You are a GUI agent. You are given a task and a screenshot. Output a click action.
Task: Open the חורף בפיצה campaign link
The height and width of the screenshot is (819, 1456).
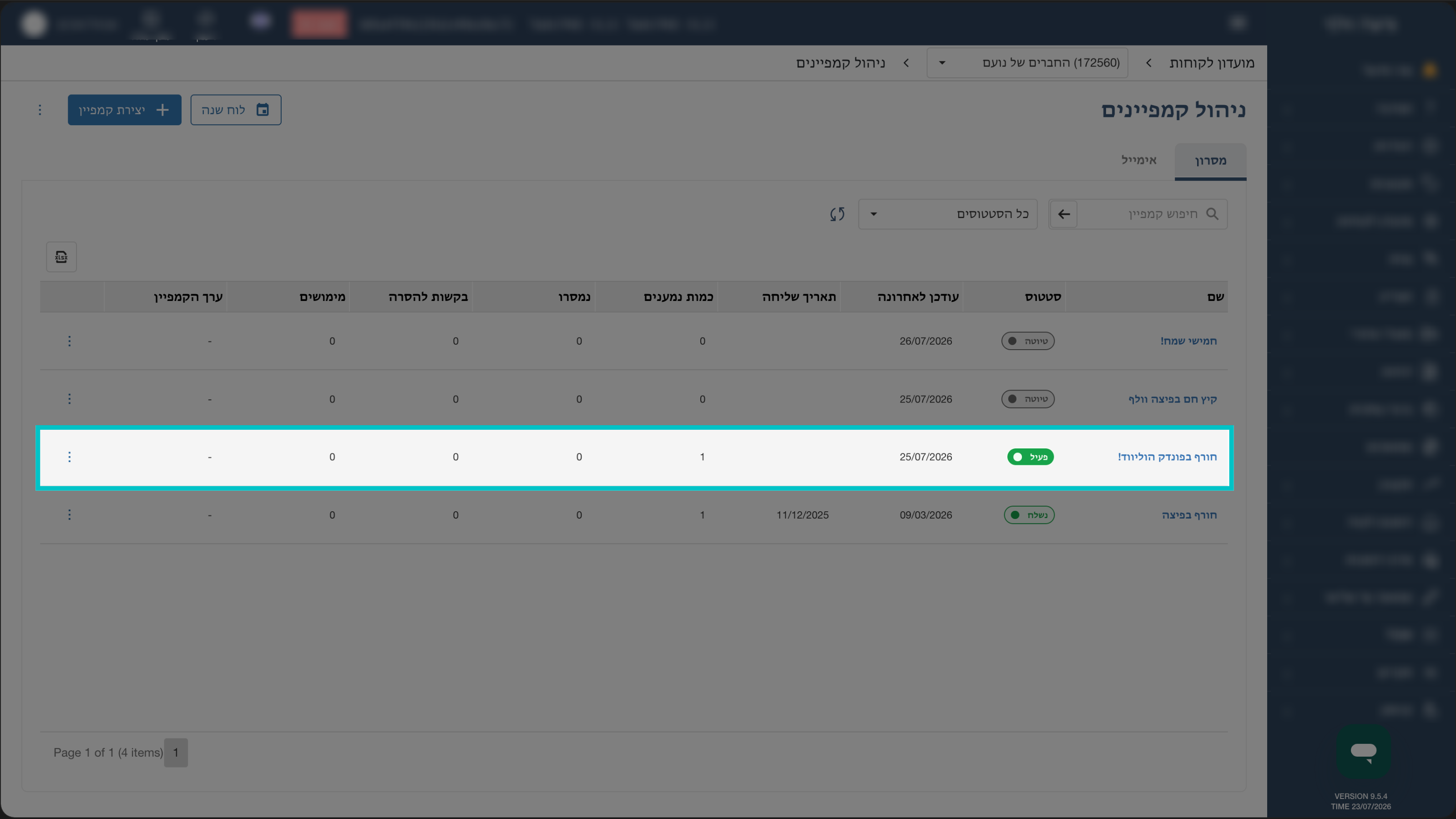(x=1189, y=515)
